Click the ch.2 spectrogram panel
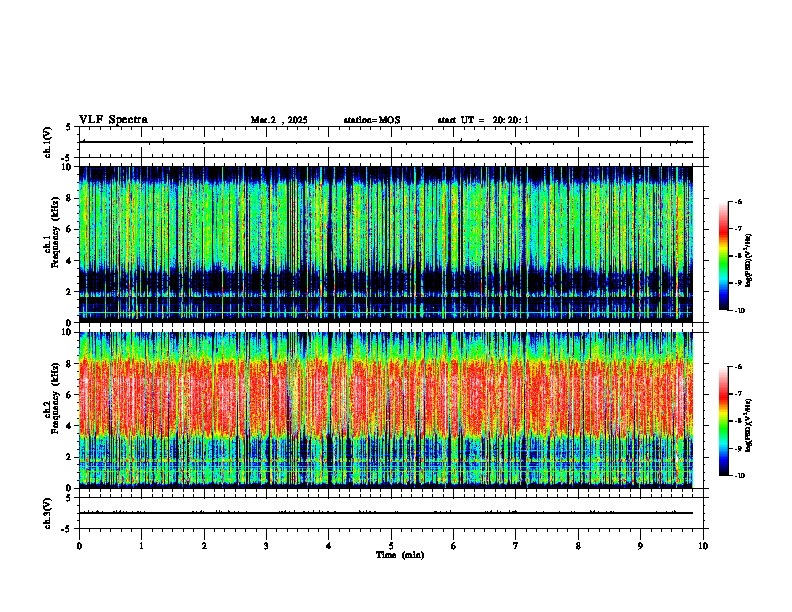This screenshot has height=612, width=792. click(x=386, y=410)
